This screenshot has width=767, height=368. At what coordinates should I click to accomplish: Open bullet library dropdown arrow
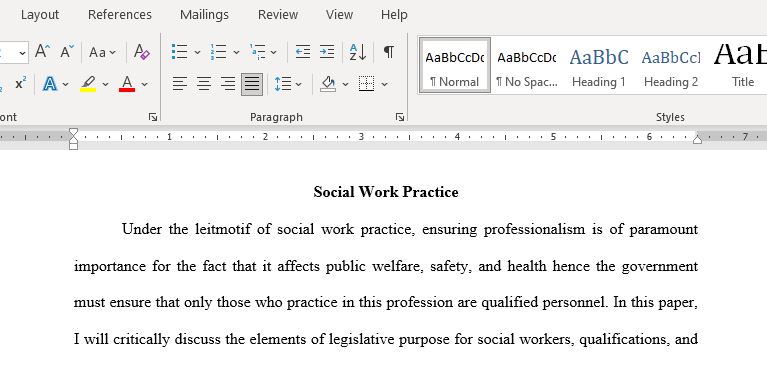(x=197, y=52)
